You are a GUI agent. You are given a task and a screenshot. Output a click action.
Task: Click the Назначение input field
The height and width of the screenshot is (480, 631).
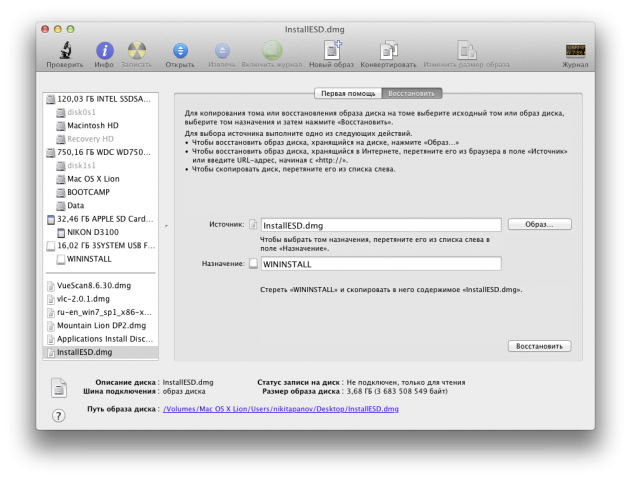[x=380, y=263]
